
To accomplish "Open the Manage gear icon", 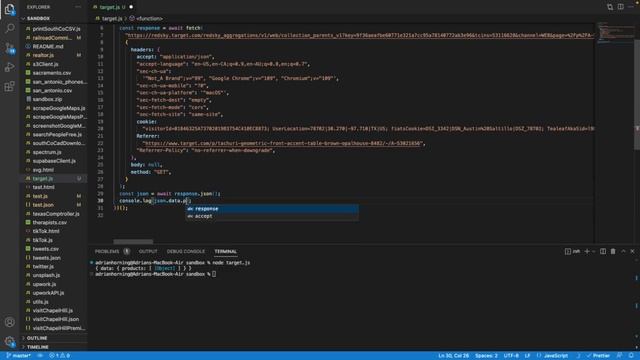I will (x=9, y=341).
